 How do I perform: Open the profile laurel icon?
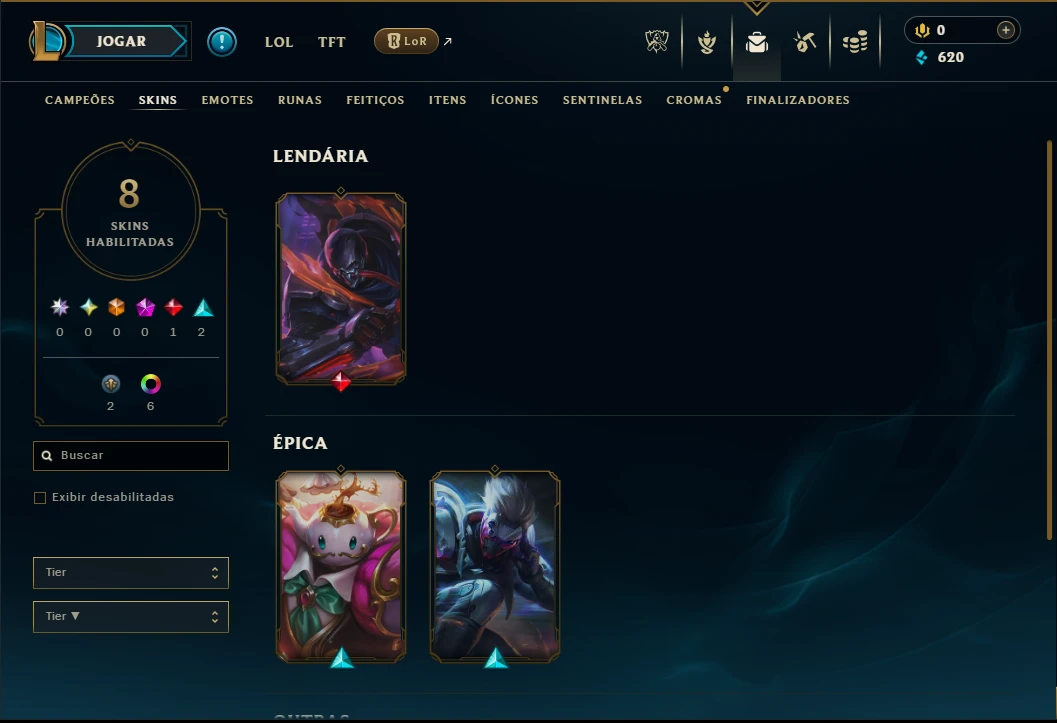point(706,42)
